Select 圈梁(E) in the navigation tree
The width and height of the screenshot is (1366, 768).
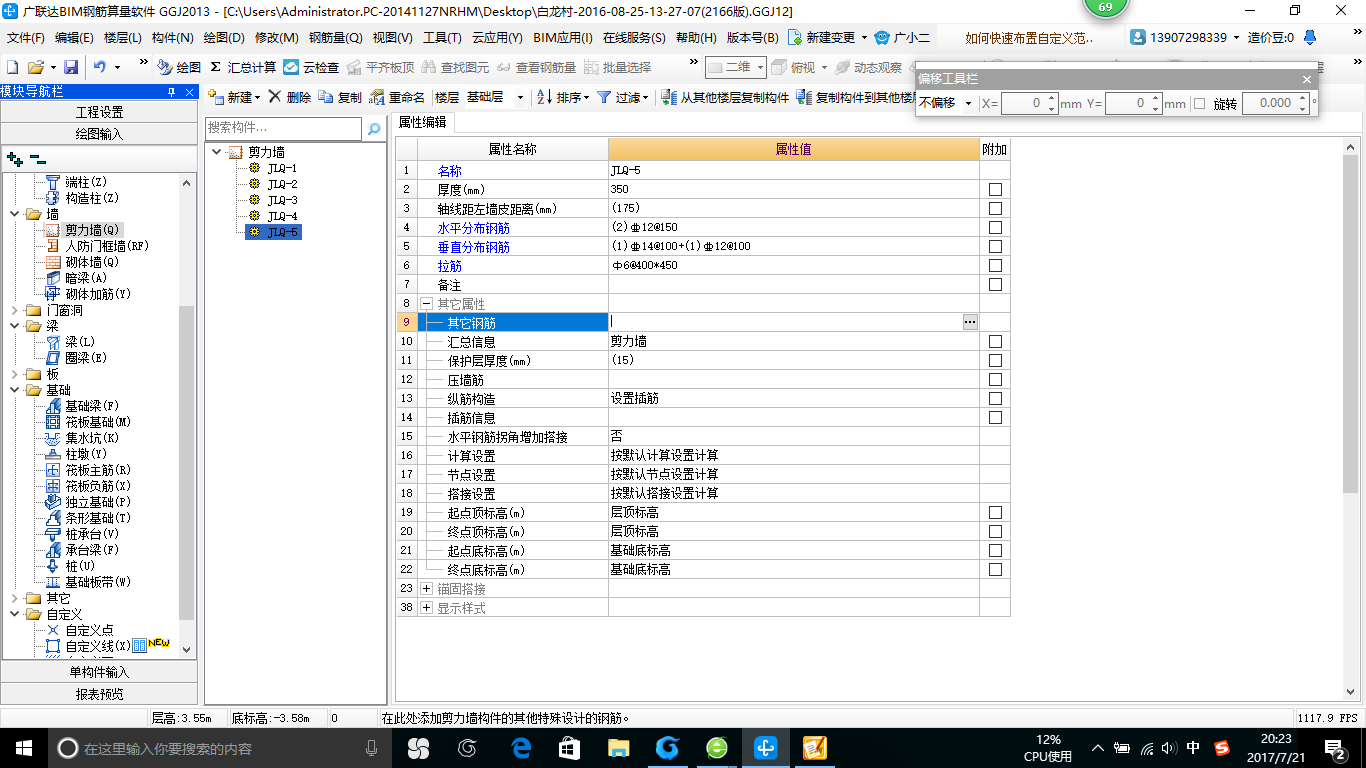[86, 358]
